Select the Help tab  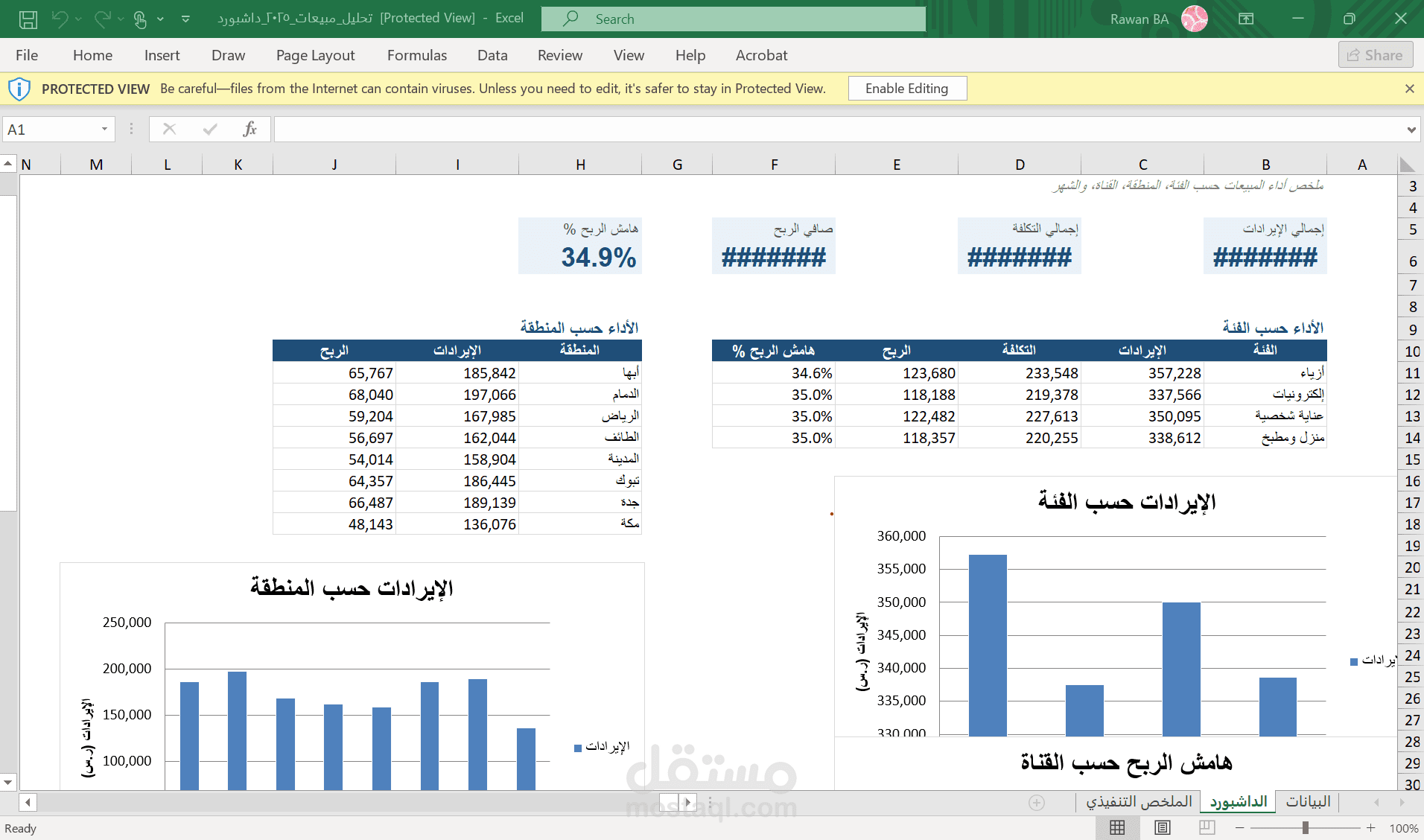[690, 55]
